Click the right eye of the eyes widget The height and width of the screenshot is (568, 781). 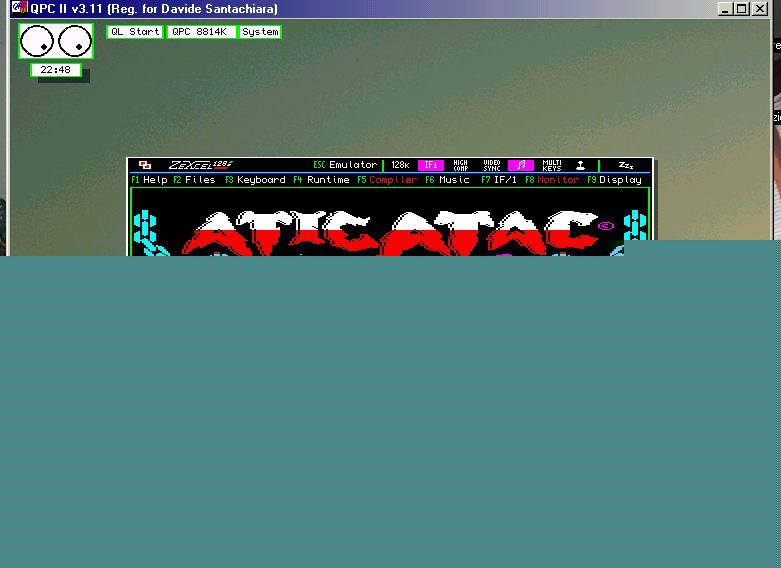point(75,41)
